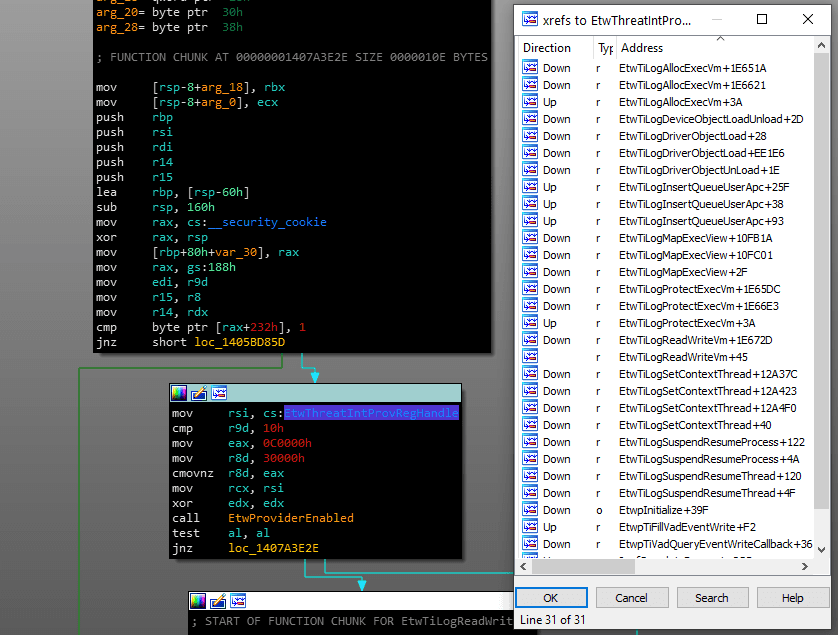Select the EtwTiLogSuspendResumeProcess+122 address
838x635 pixels.
point(712,442)
